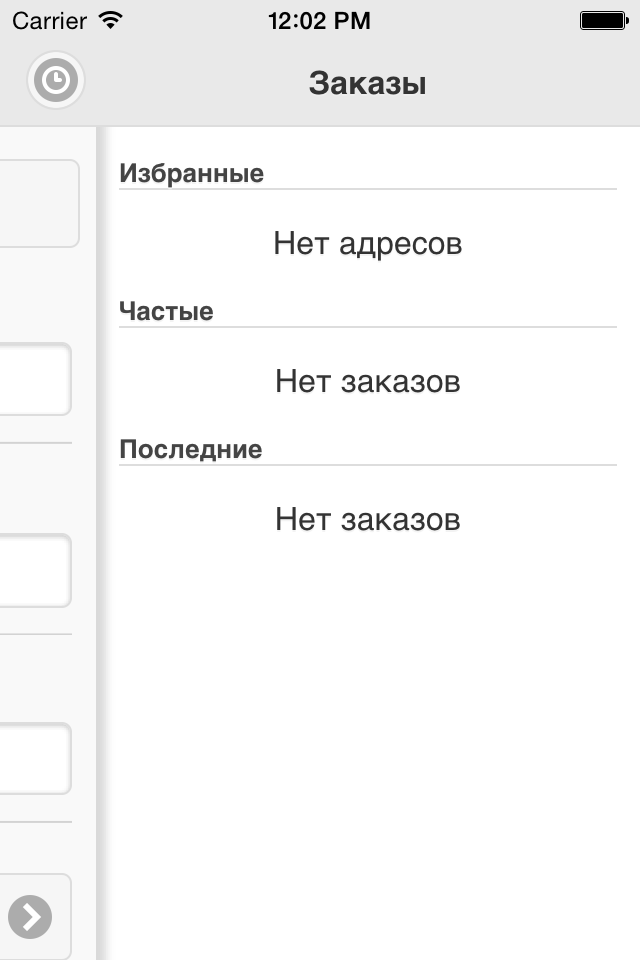Screen dimensions: 640x960
Task: Tap Нет заказов under Последние
Action: pyautogui.click(x=367, y=519)
